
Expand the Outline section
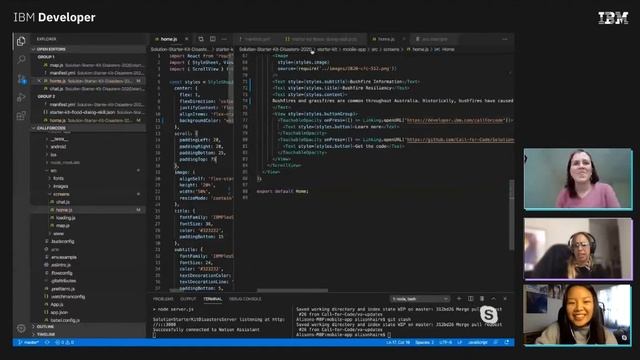click(x=89, y=327)
